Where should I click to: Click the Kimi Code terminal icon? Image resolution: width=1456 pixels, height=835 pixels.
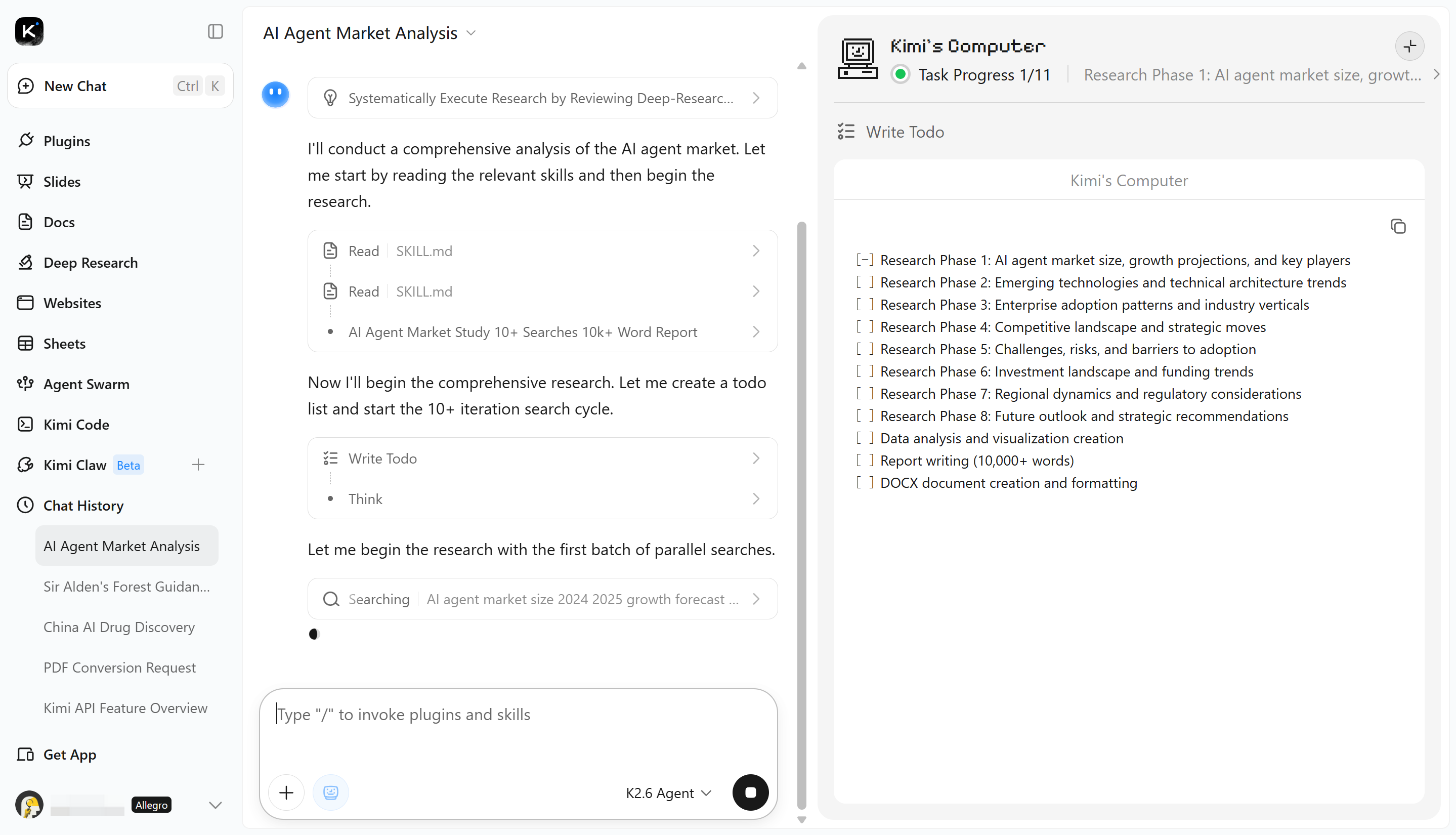click(25, 425)
